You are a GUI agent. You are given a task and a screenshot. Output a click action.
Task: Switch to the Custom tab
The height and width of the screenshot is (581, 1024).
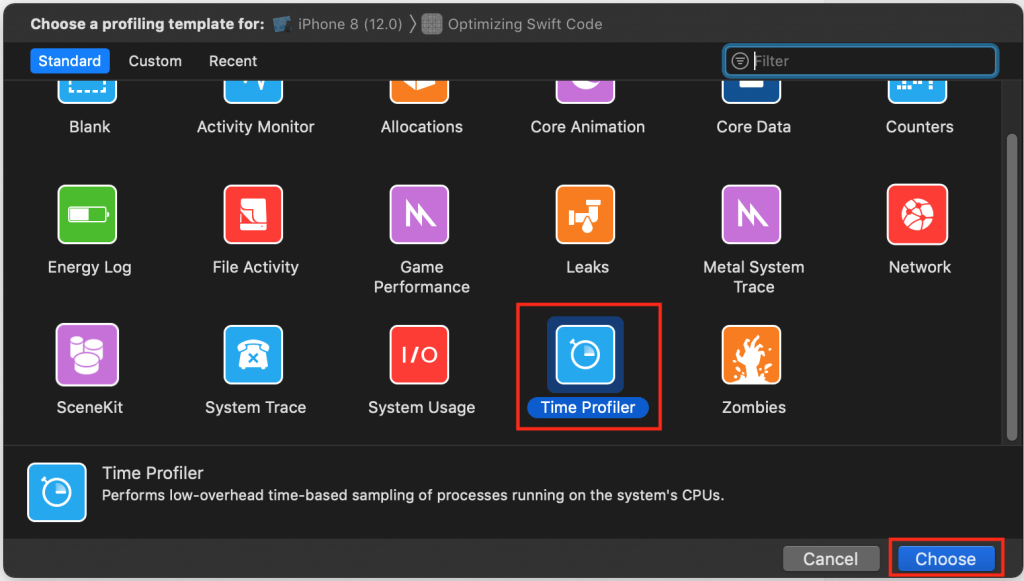click(x=155, y=61)
